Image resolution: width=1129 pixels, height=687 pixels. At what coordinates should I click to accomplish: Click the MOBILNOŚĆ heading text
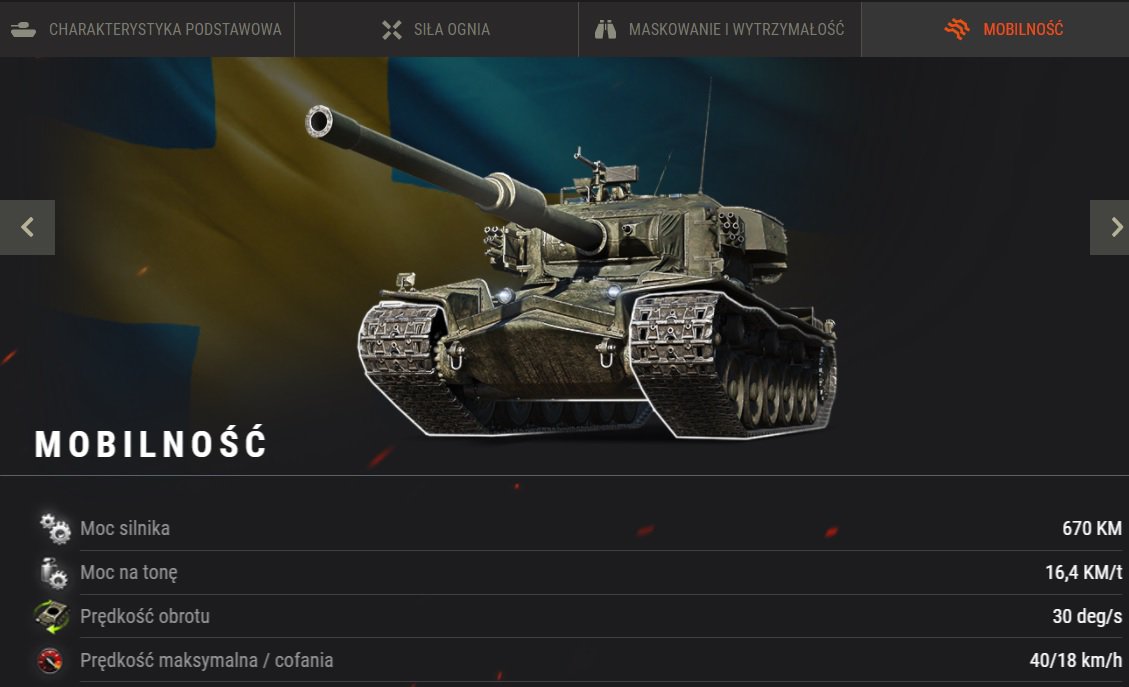(151, 443)
